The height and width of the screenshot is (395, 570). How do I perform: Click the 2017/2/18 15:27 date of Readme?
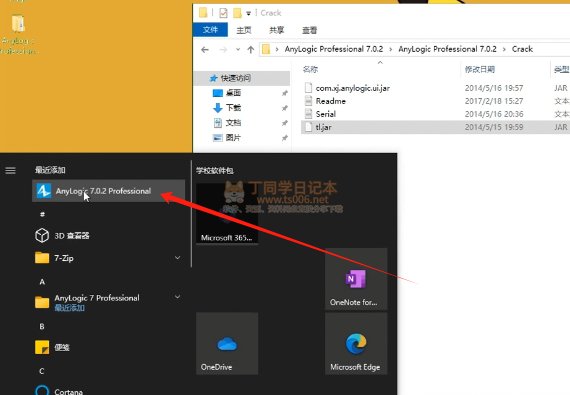click(494, 101)
